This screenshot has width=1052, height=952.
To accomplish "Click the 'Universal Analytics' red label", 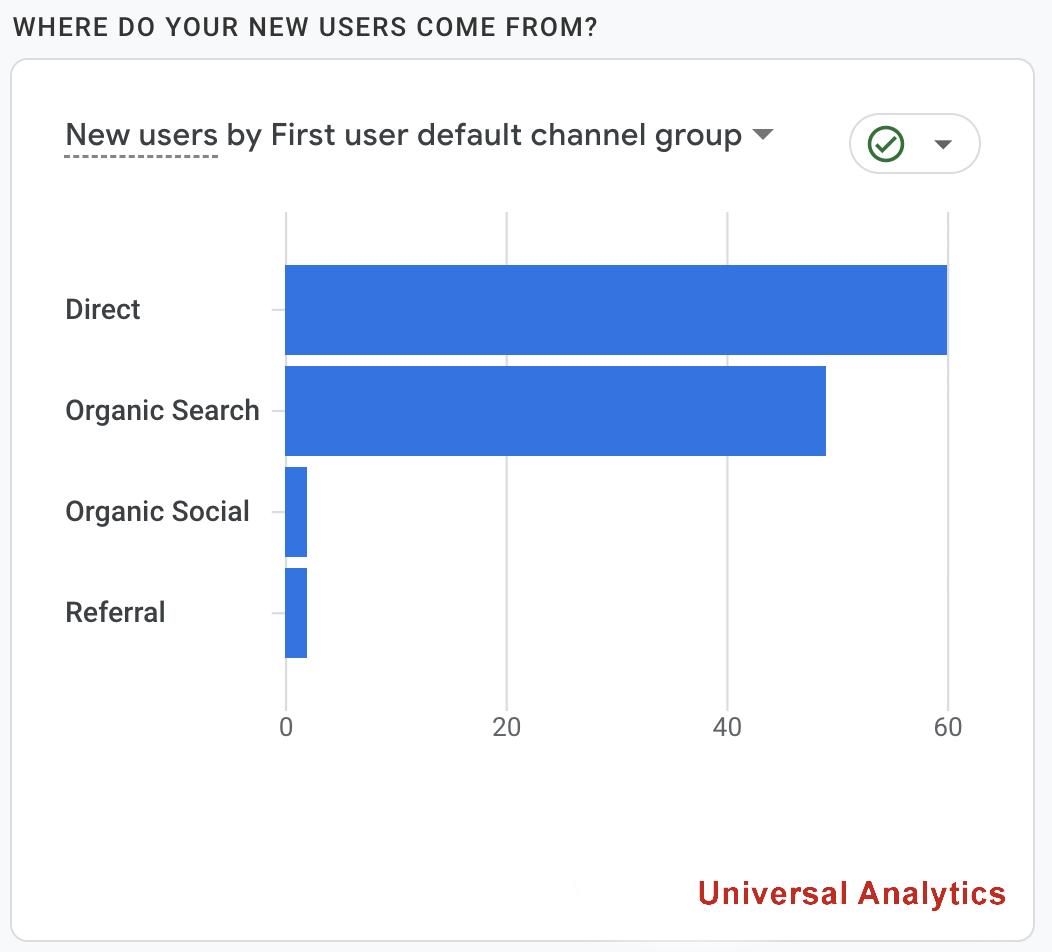I will point(851,893).
